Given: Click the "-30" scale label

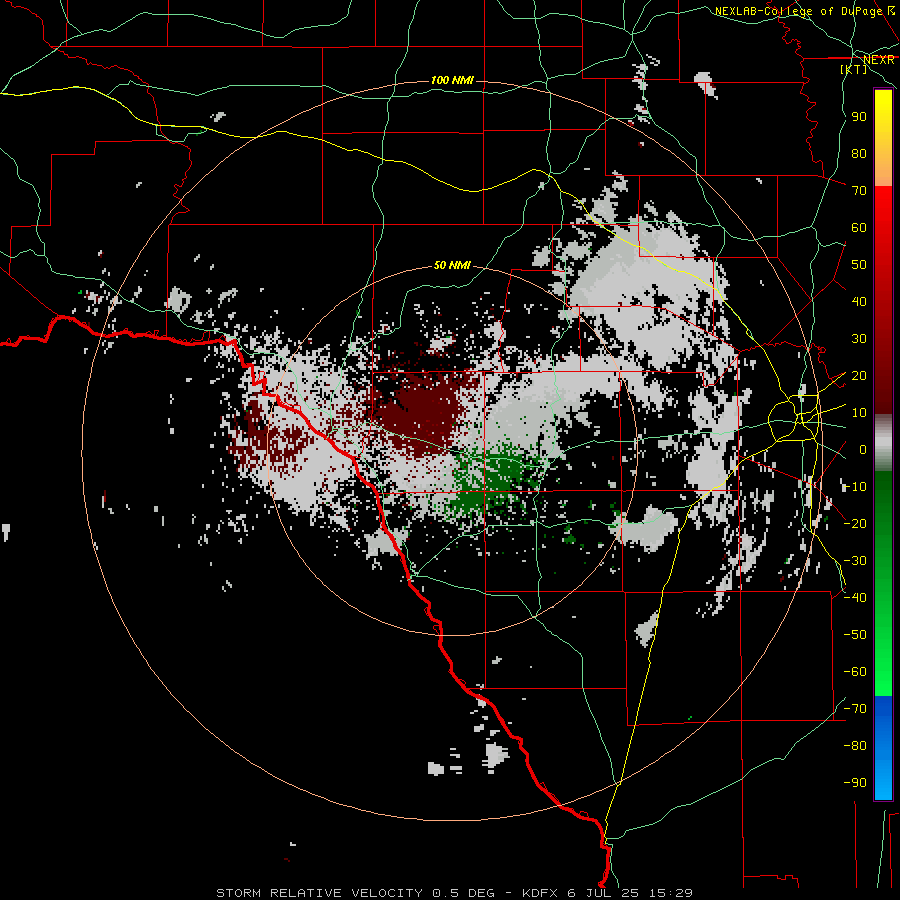Looking at the screenshot, I should click(x=855, y=561).
